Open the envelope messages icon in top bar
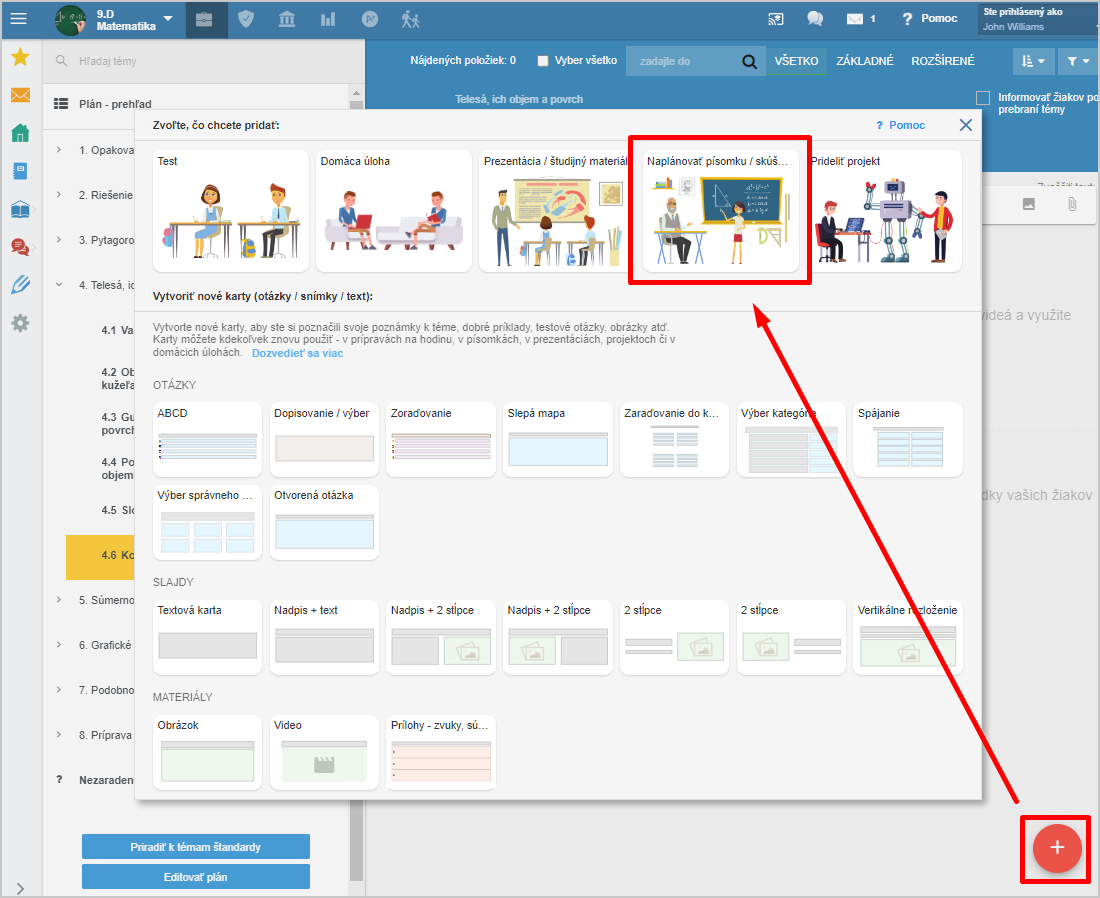The width and height of the screenshot is (1100, 898). tap(854, 19)
